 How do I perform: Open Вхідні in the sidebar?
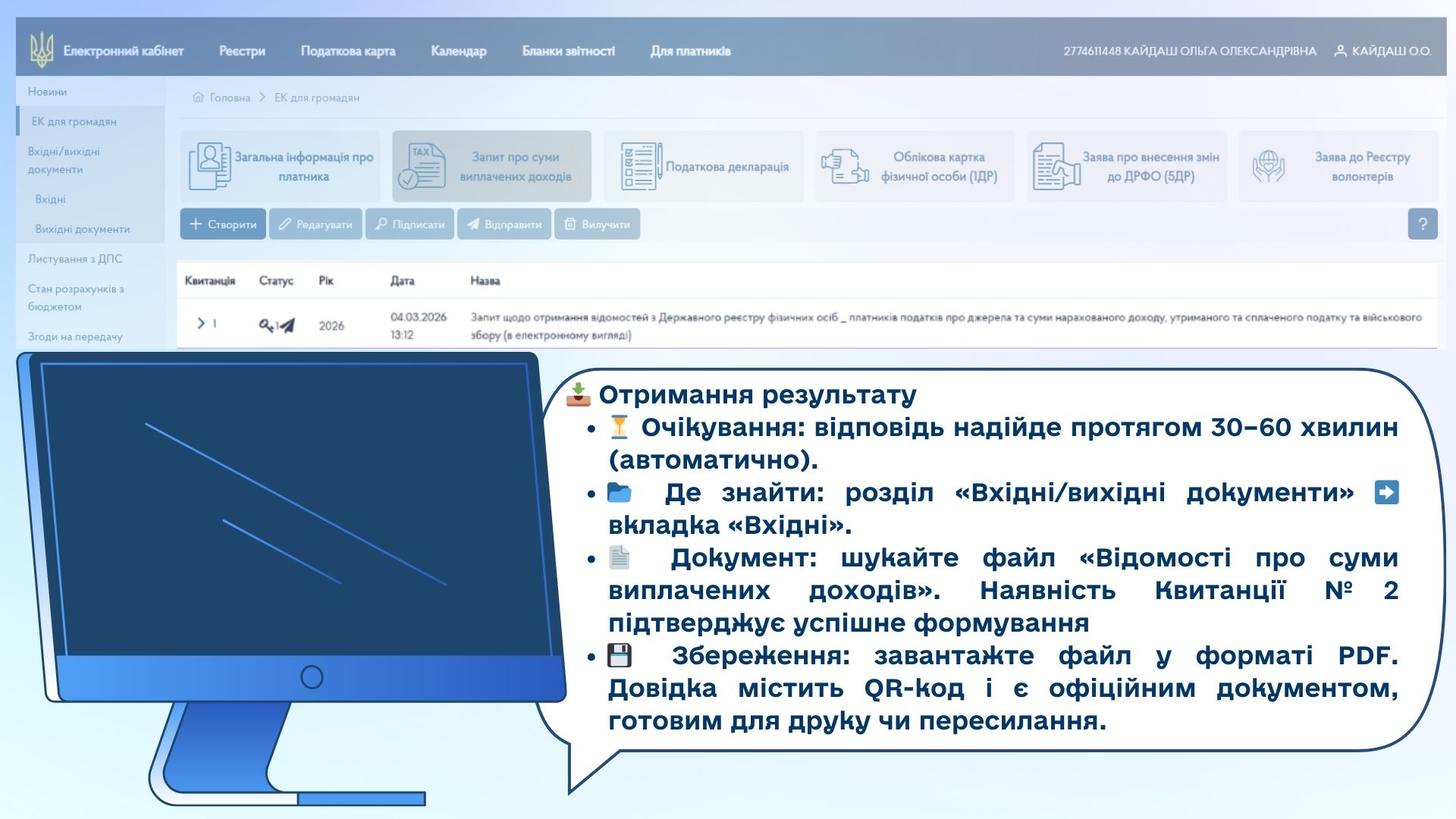point(50,199)
